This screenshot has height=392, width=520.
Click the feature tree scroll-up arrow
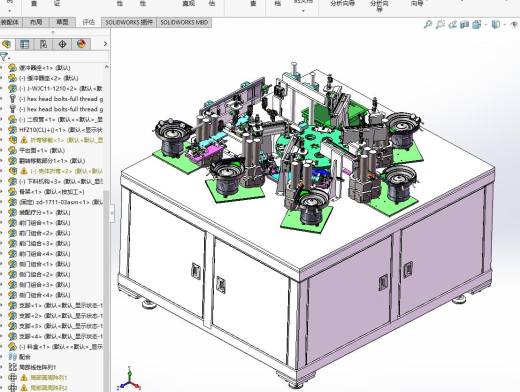106,67
